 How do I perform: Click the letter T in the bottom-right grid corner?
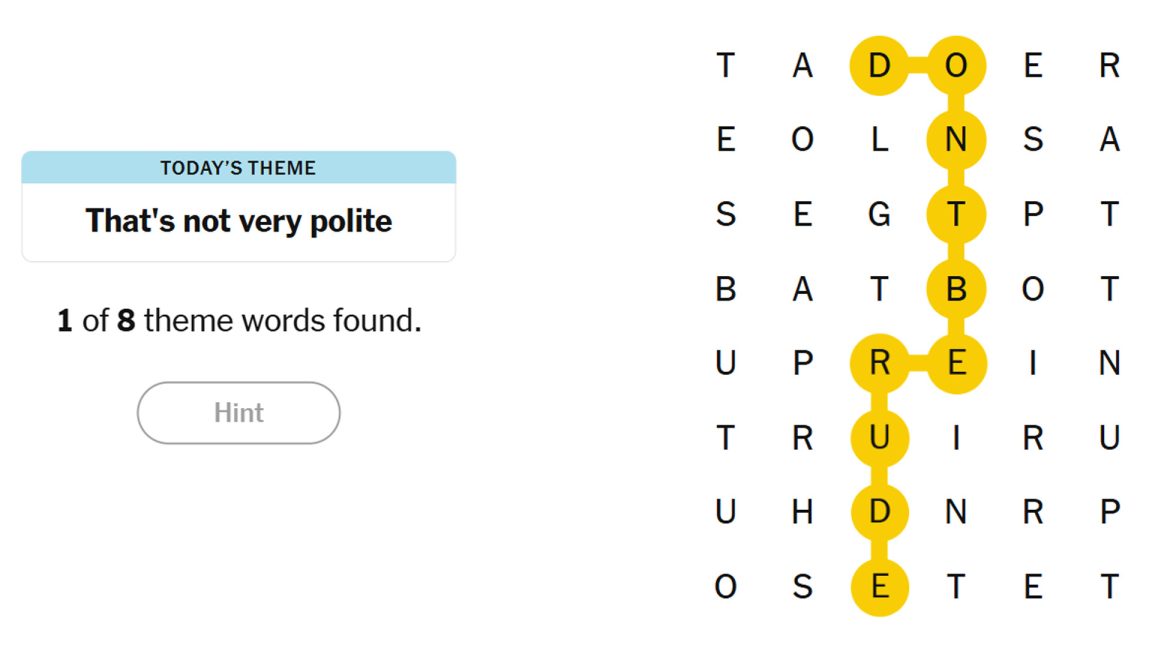click(x=1110, y=586)
